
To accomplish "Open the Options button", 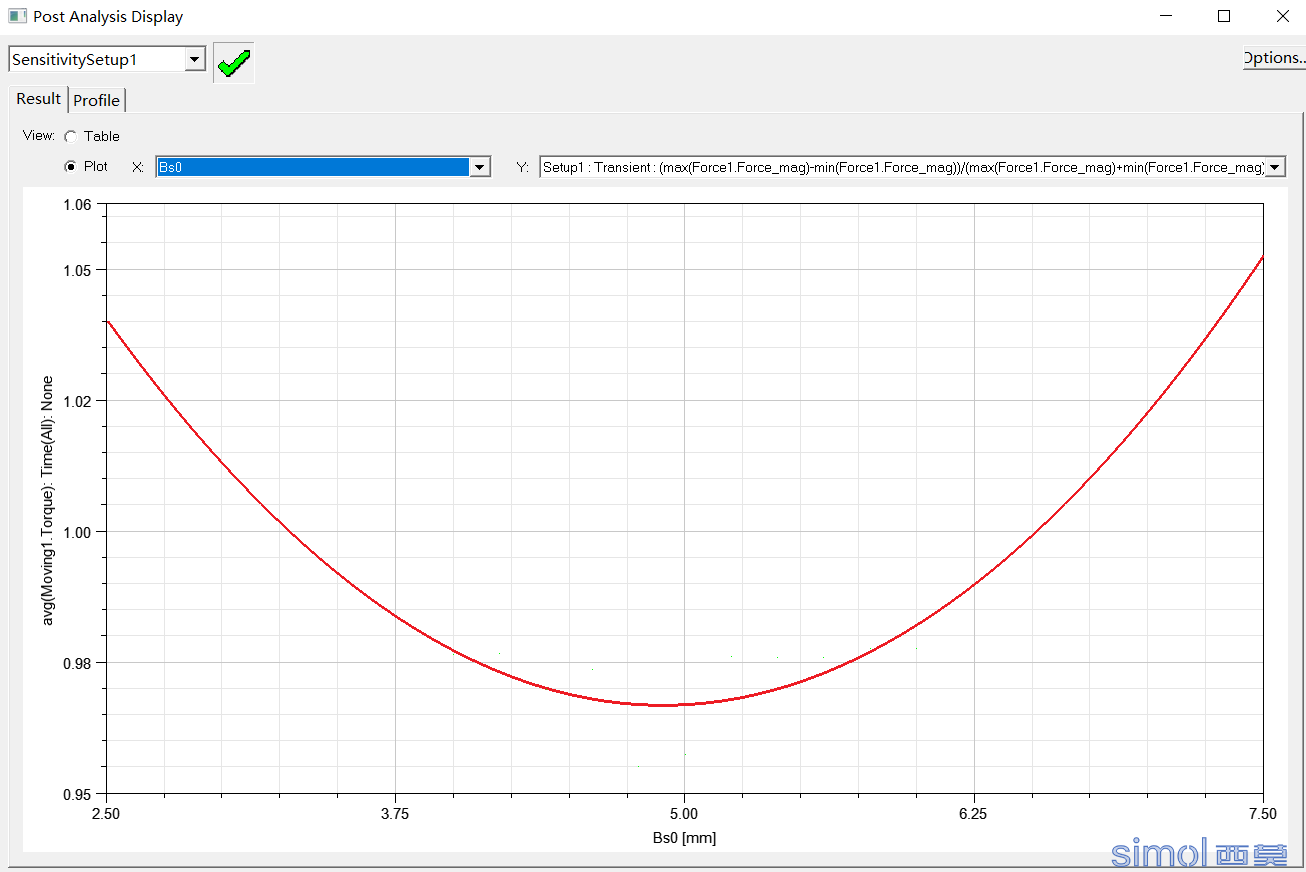I will point(1274,58).
